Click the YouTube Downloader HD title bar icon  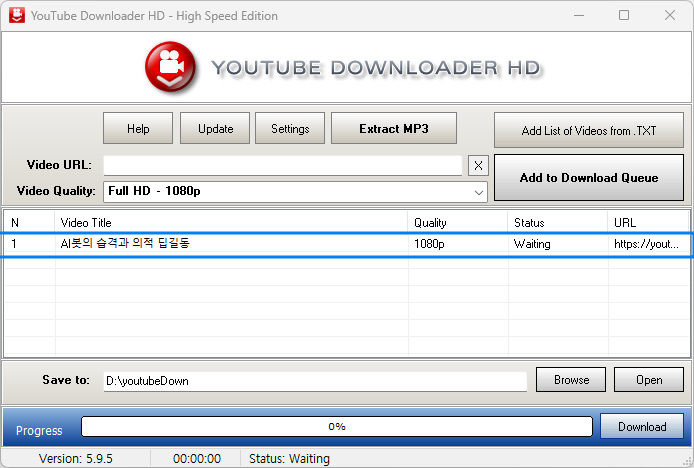[x=17, y=15]
